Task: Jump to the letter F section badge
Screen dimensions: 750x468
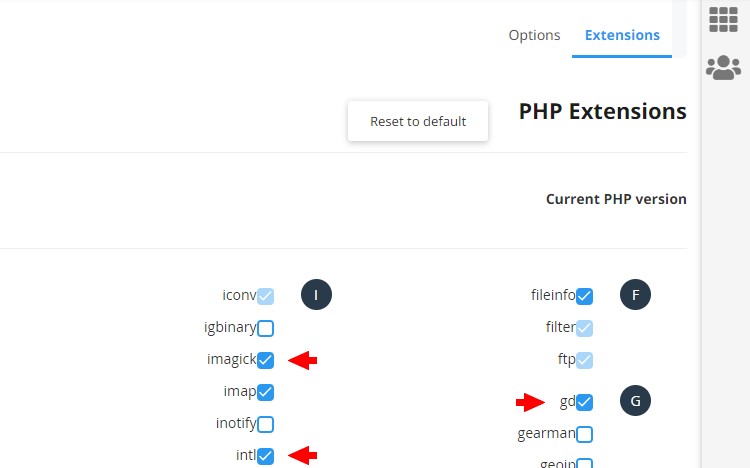Action: (x=635, y=295)
